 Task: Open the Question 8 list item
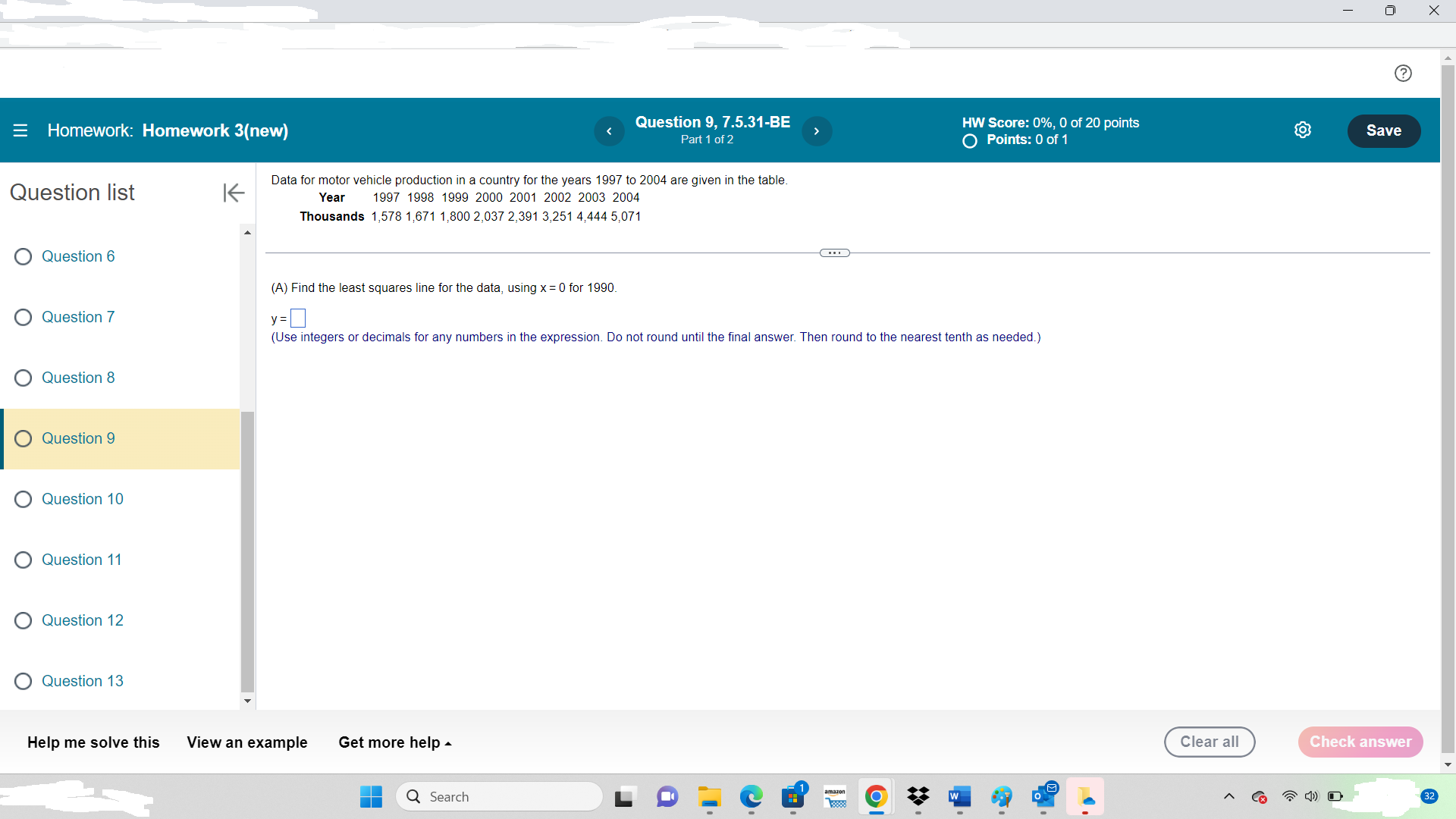(78, 378)
